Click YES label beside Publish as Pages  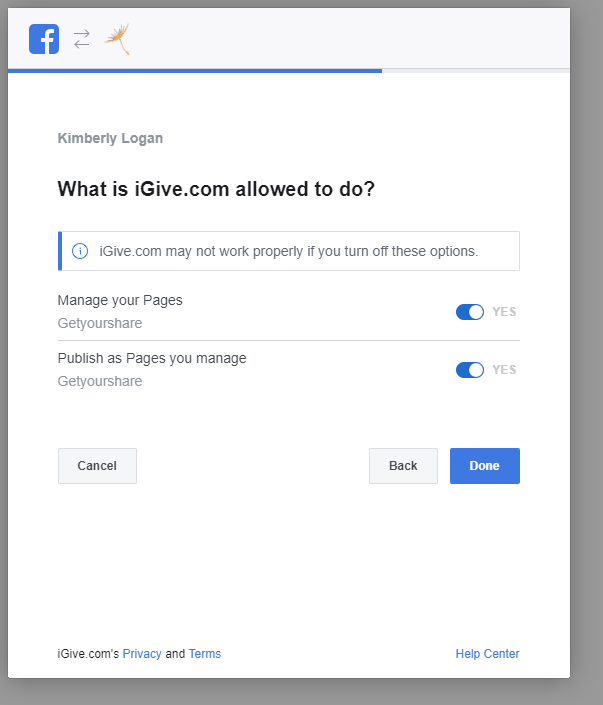[x=504, y=370]
